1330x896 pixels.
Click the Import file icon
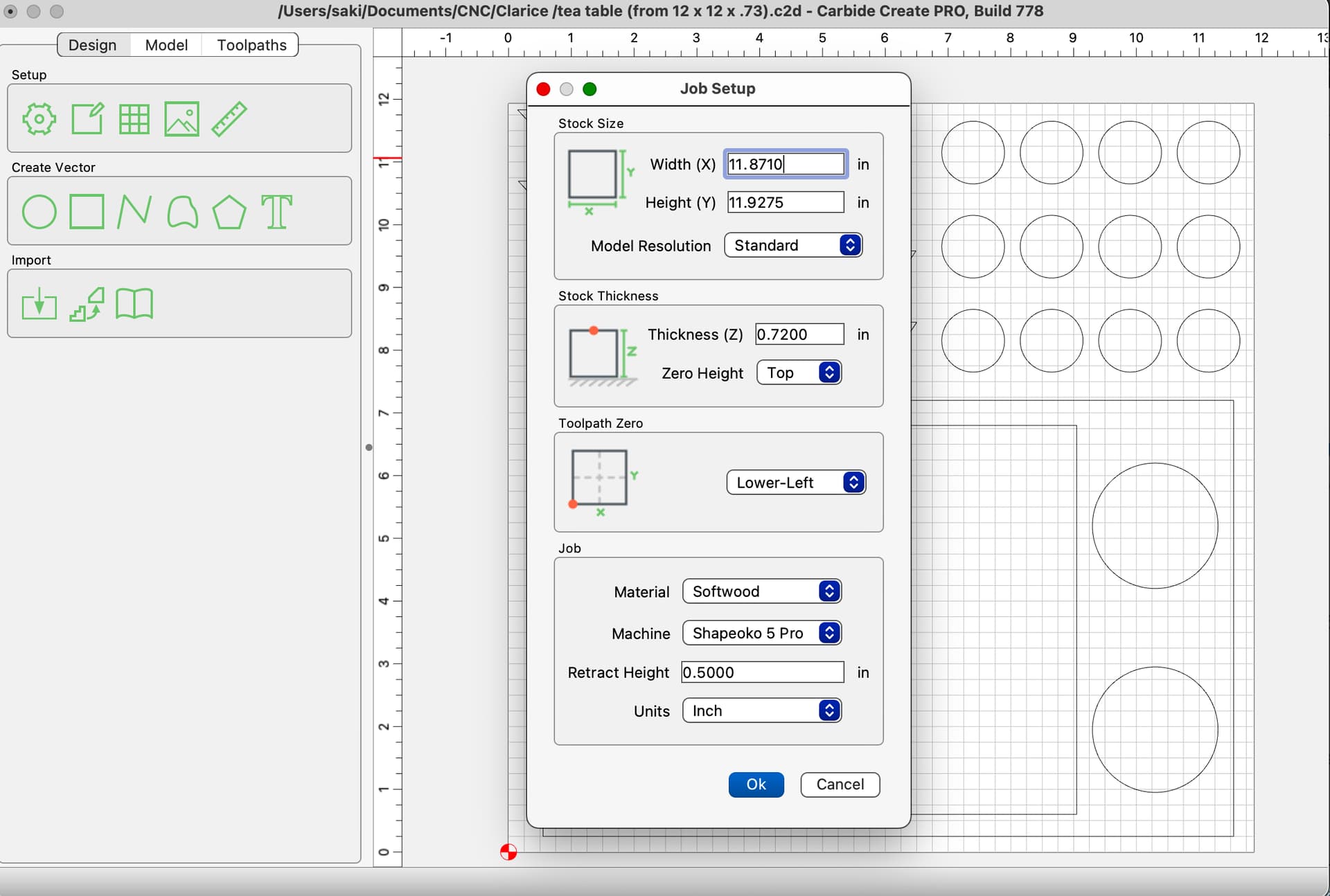39,304
